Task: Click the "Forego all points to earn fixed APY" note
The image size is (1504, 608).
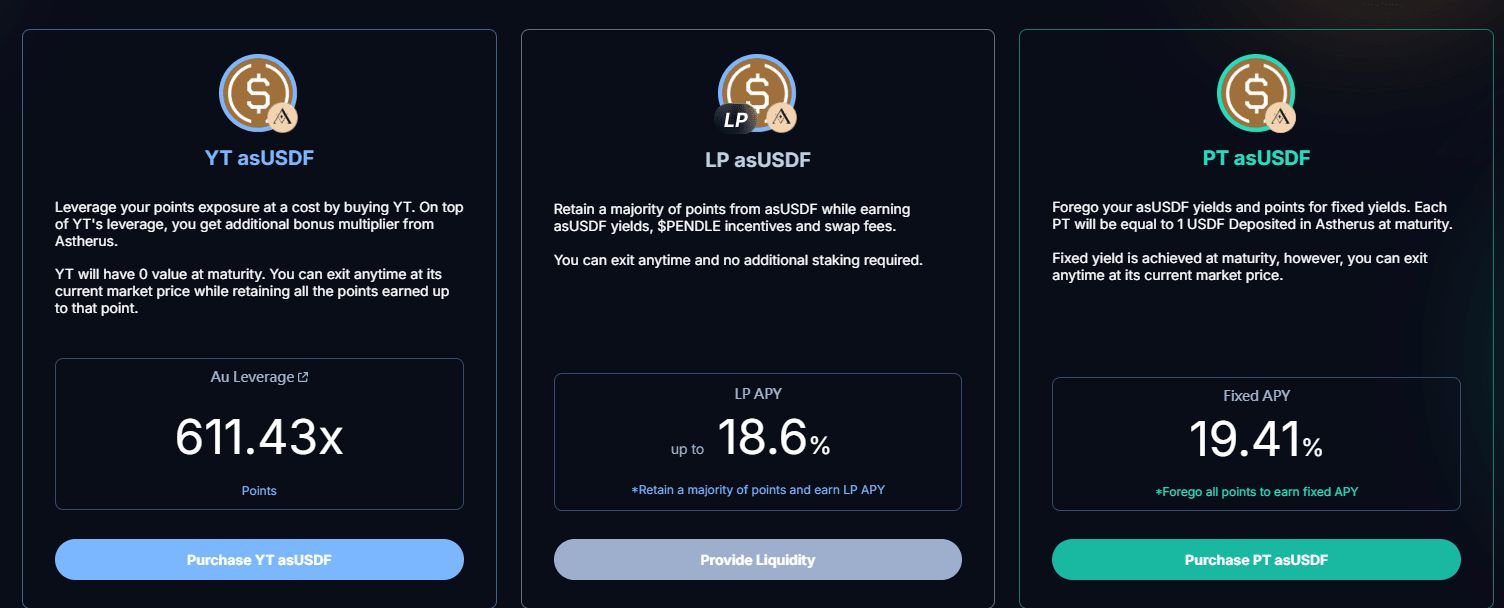Action: pos(1256,492)
